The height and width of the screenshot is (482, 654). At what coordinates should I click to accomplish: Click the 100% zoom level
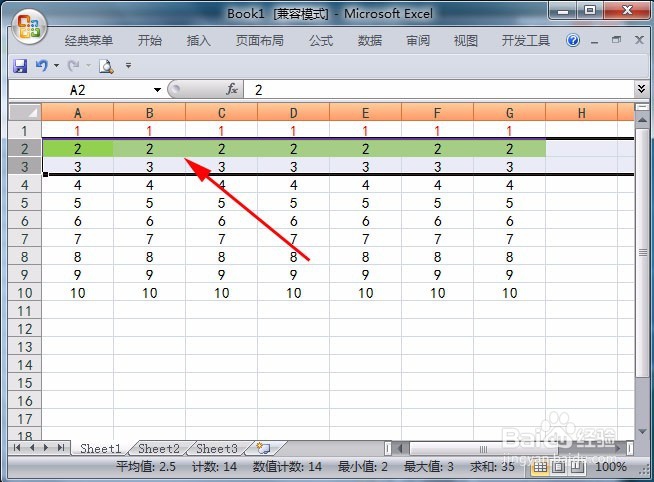[611, 467]
